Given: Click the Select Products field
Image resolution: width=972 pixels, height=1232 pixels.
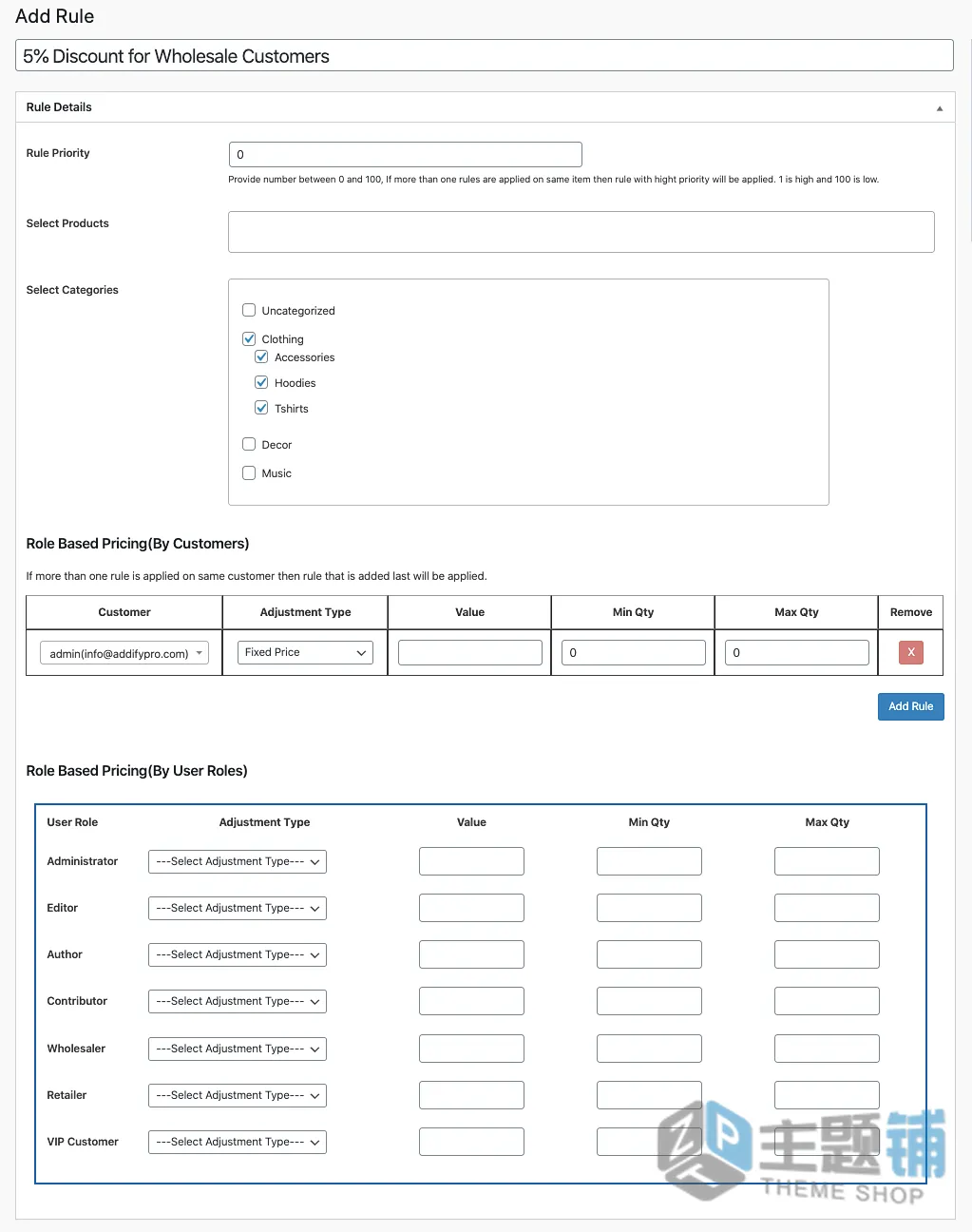Looking at the screenshot, I should pos(581,232).
